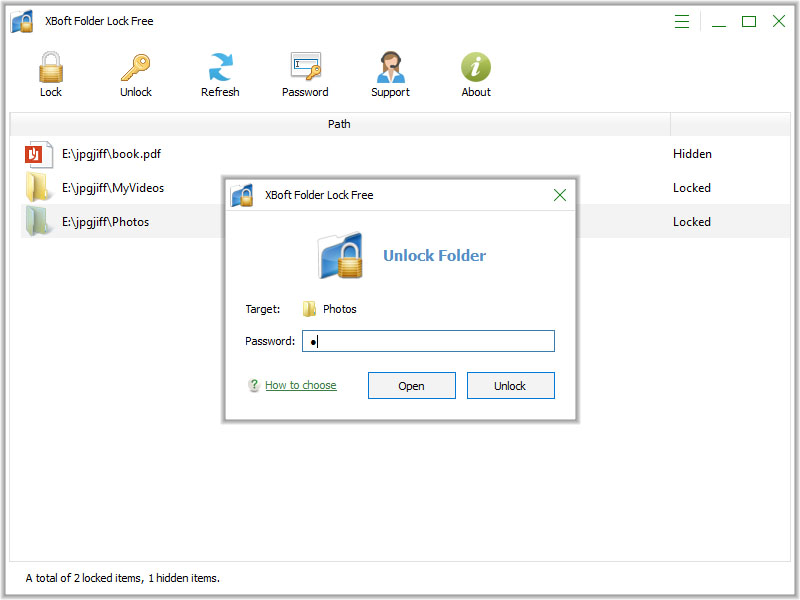Select the Unlock key icon in toolbar
The height and width of the screenshot is (600, 800).
pyautogui.click(x=135, y=68)
